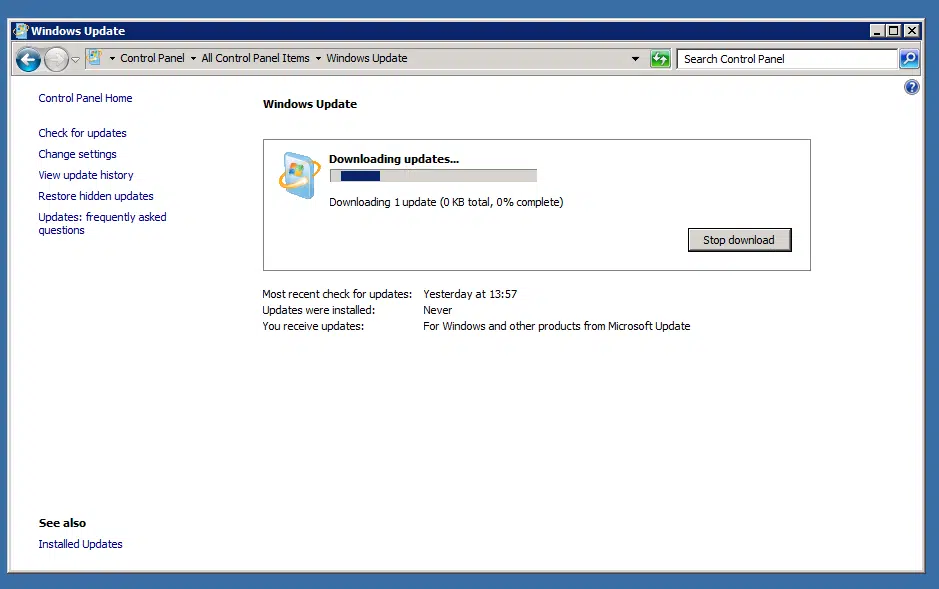This screenshot has width=939, height=589.
Task: Focus the Search Control Panel field
Action: pos(787,59)
